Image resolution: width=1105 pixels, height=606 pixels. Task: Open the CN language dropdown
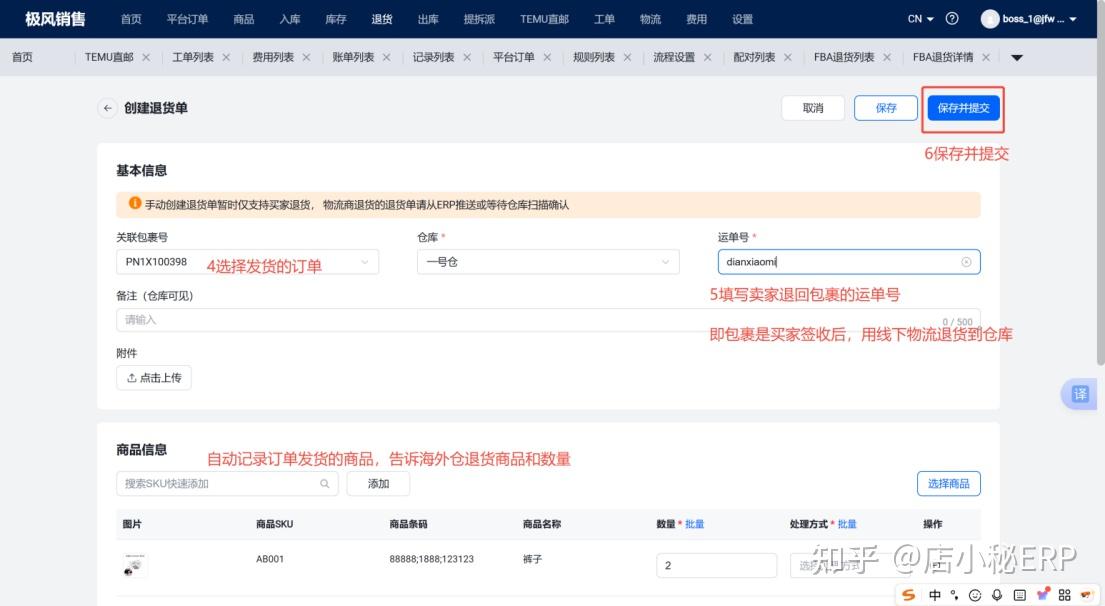coord(920,19)
